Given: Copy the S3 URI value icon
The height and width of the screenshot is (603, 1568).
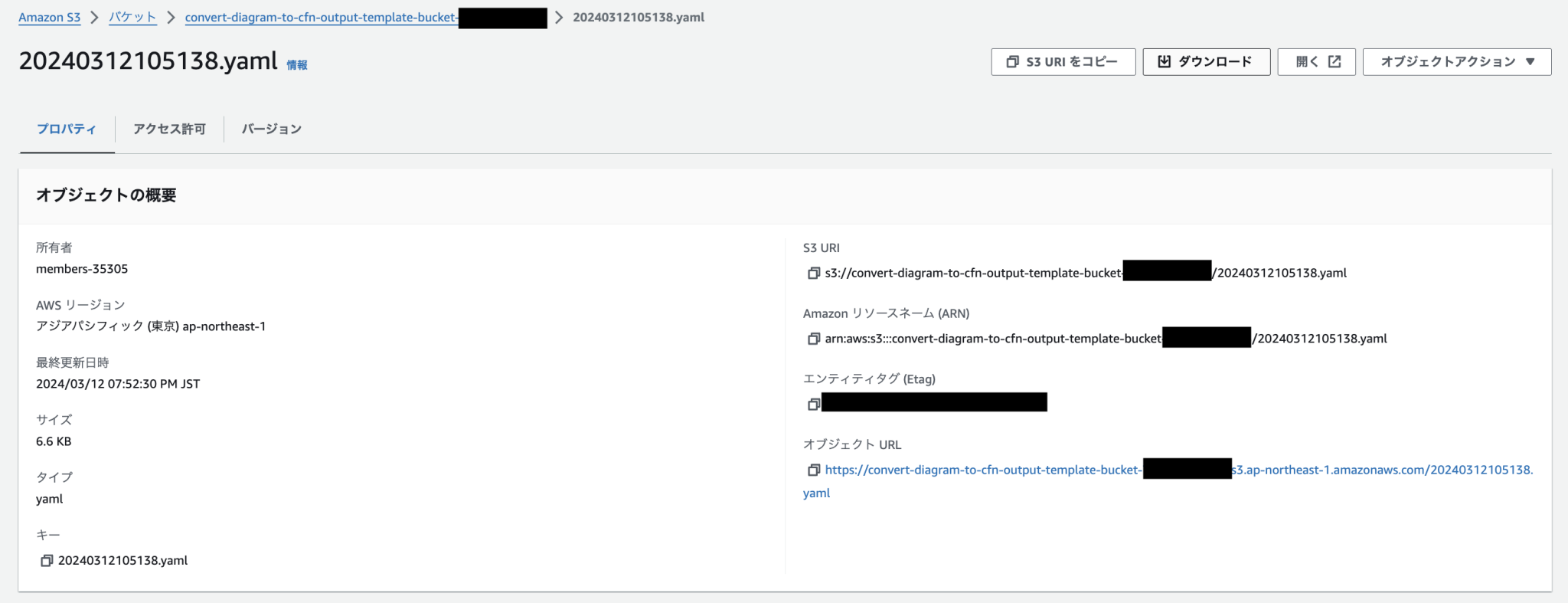Looking at the screenshot, I should tap(813, 274).
